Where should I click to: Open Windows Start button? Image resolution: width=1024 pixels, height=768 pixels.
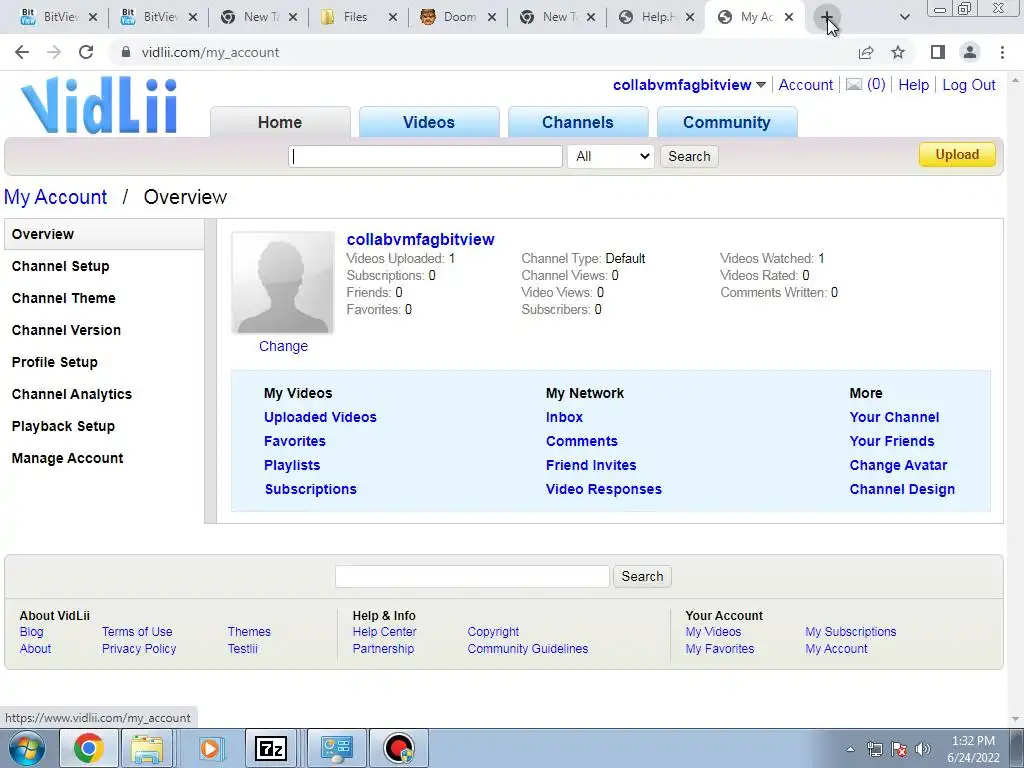27,748
